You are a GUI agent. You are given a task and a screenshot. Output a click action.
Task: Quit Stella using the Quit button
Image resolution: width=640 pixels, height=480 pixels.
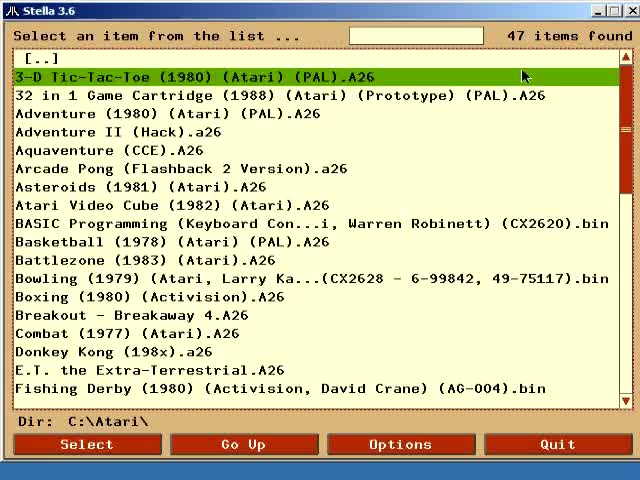point(557,444)
